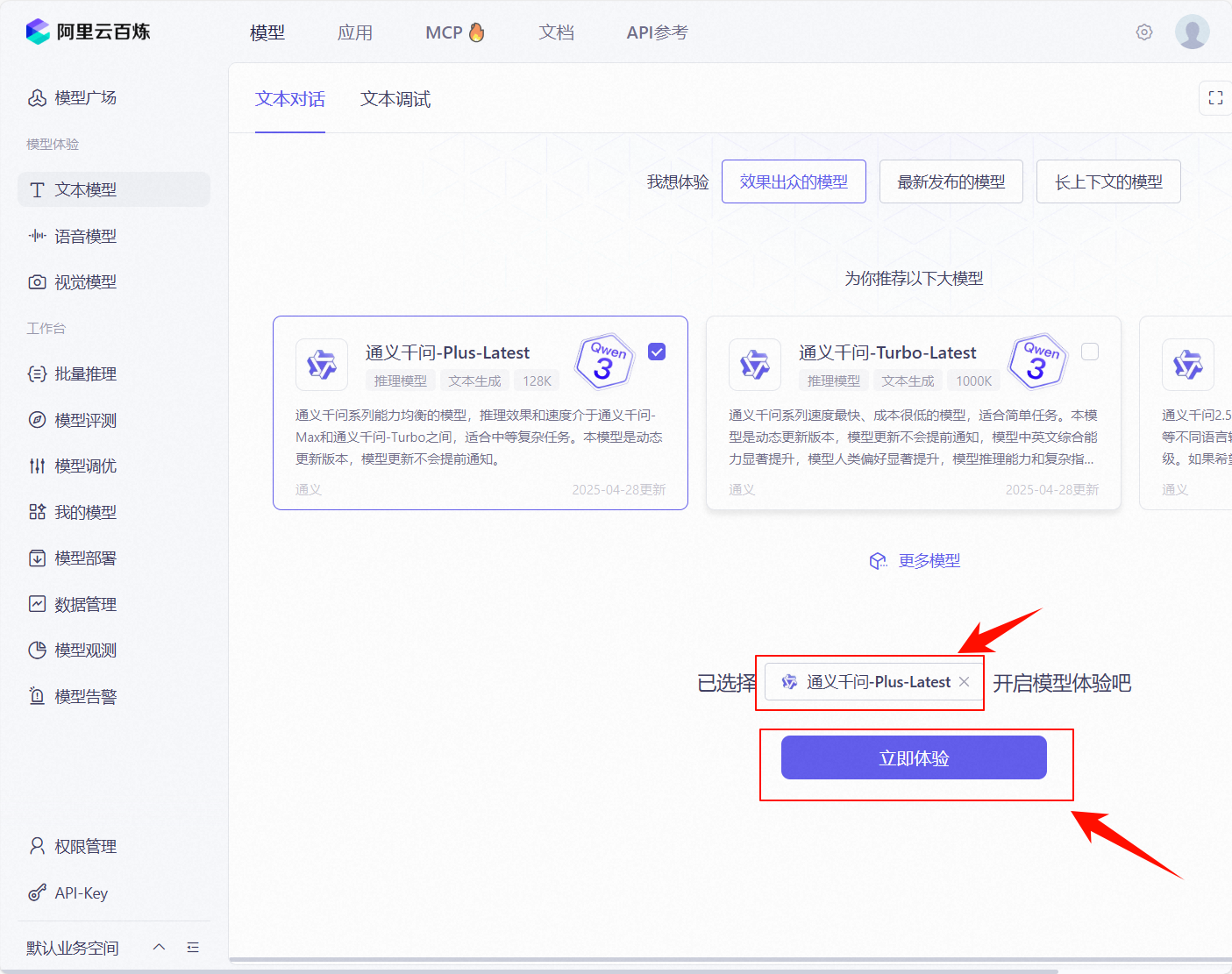Open the API参考 top navigation menu
This screenshot has height=974, width=1232.
658,32
